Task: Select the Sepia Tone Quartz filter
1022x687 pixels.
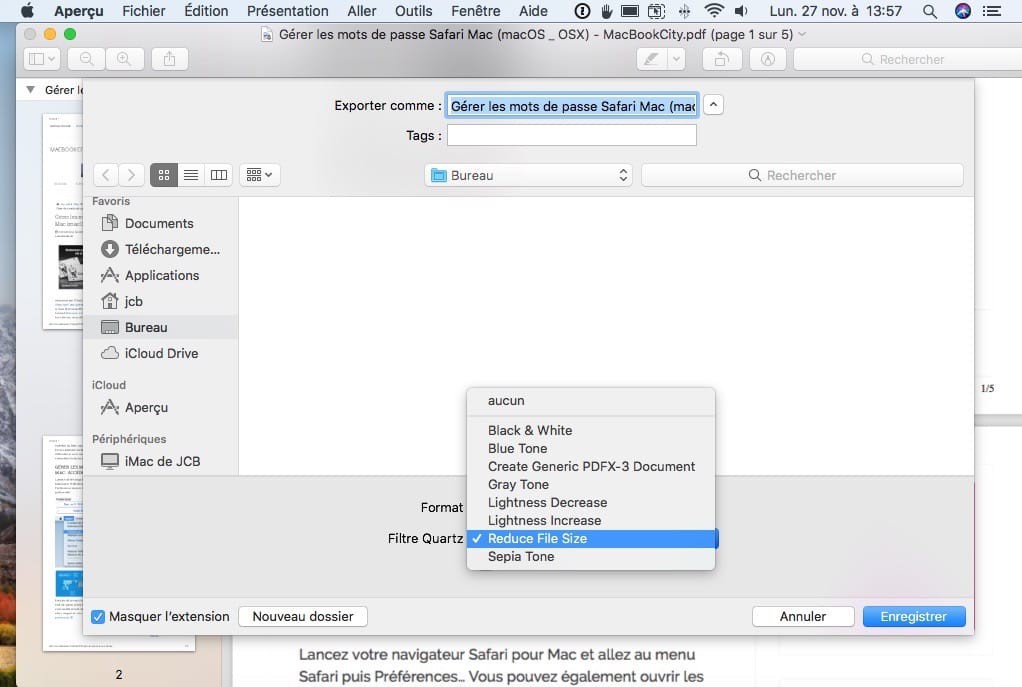Action: click(521, 556)
